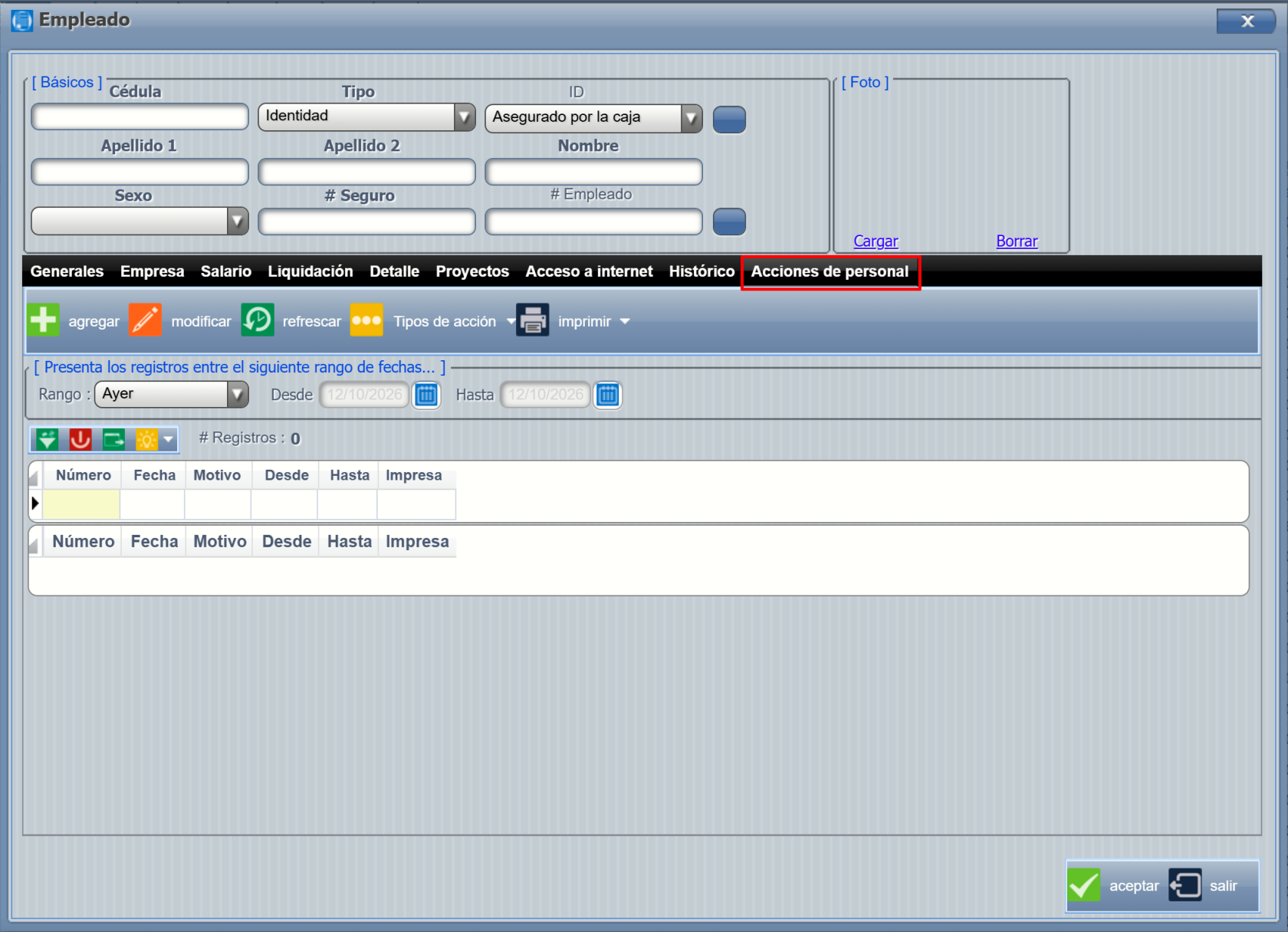
Task: Switch to the Generales tab
Action: click(x=67, y=271)
